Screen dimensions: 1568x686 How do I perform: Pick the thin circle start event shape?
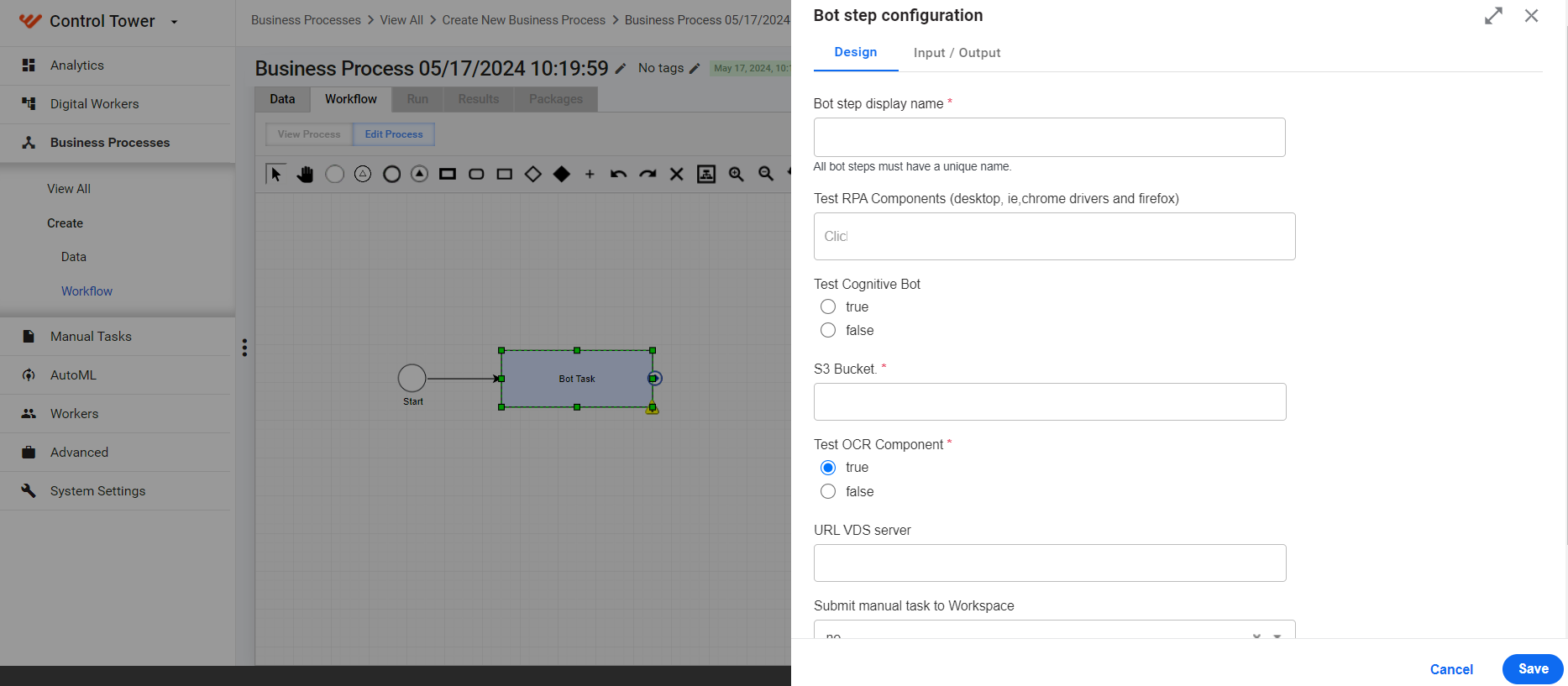334,174
